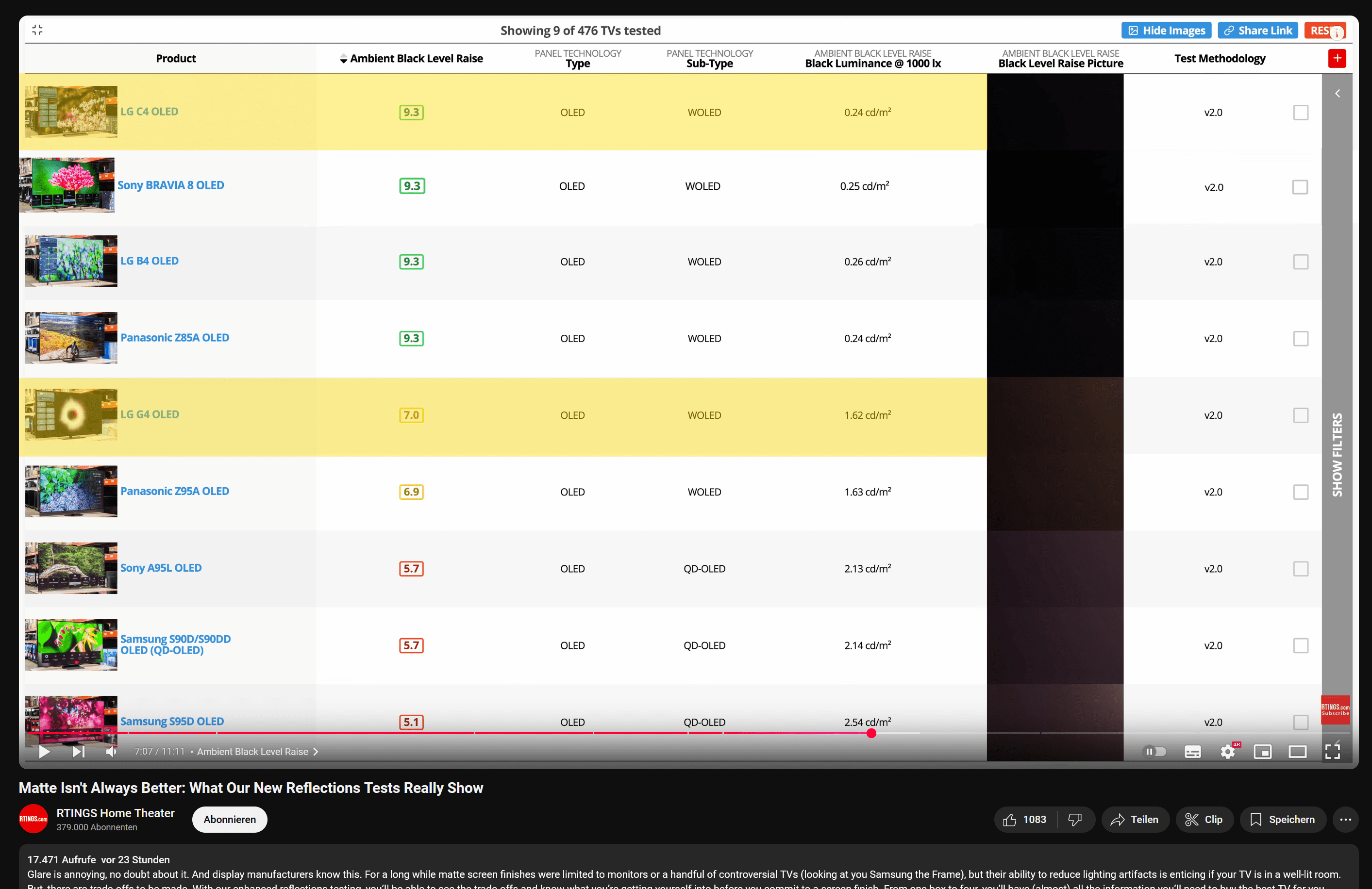1372x889 pixels.
Task: Open Panasonic Z85A OLED link
Action: tap(175, 337)
